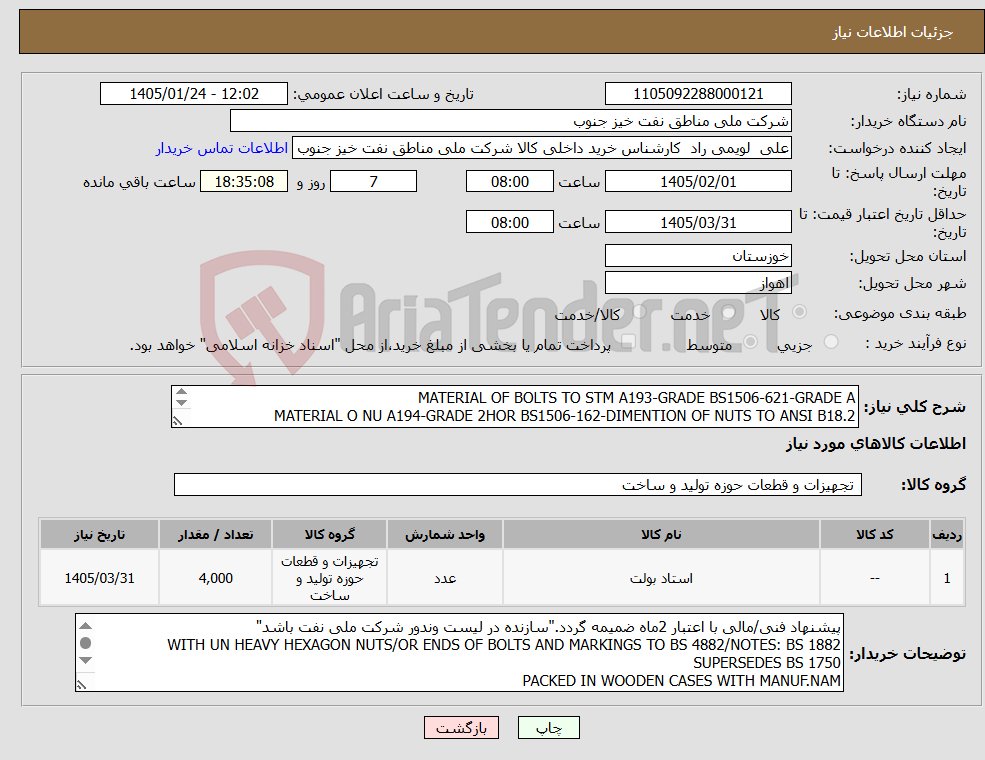The width and height of the screenshot is (985, 760).
Task: Click buyer name field شرکت ملی مناطق نفت خیز جنوب
Action: pyautogui.click(x=510, y=121)
